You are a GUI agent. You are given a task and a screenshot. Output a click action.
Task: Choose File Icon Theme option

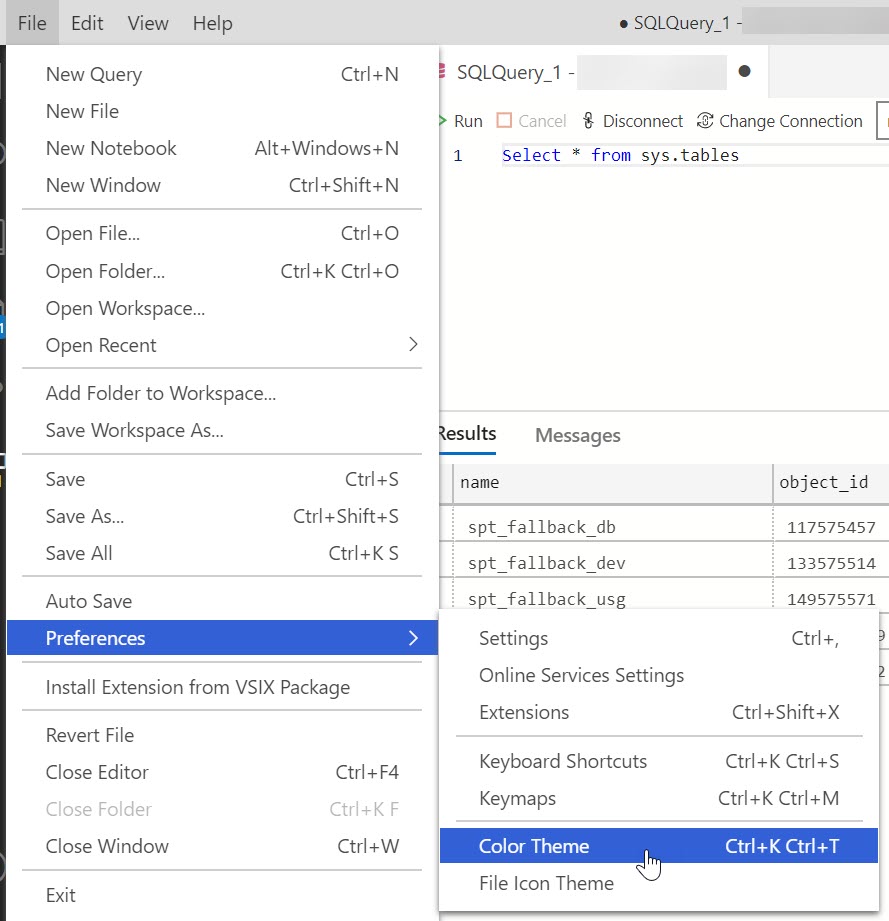pyautogui.click(x=546, y=883)
